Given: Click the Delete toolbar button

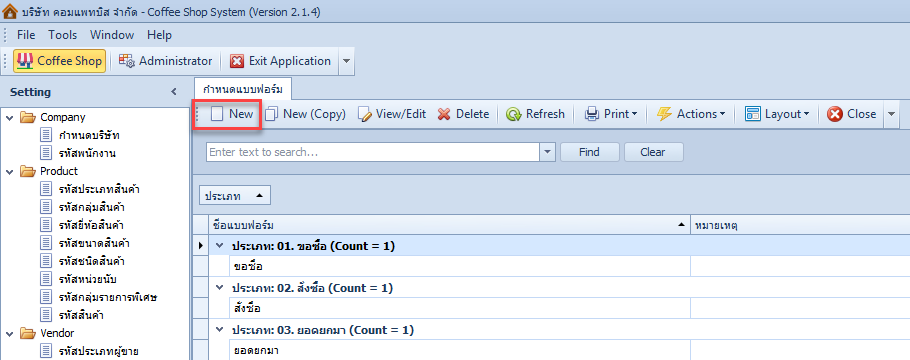Looking at the screenshot, I should click(x=463, y=114).
